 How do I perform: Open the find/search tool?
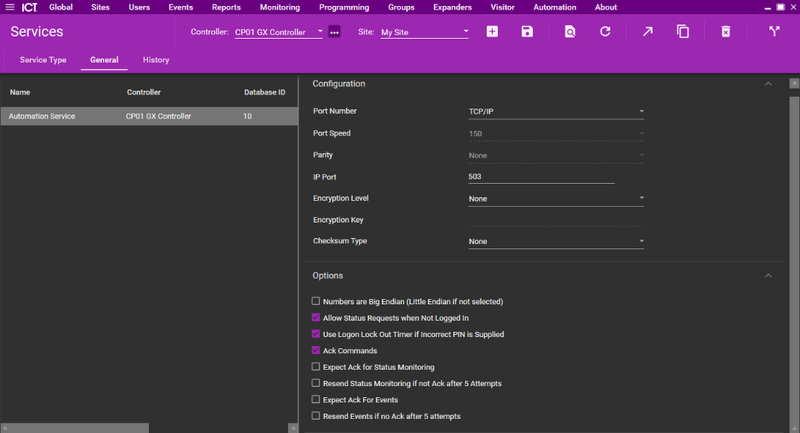click(x=570, y=32)
